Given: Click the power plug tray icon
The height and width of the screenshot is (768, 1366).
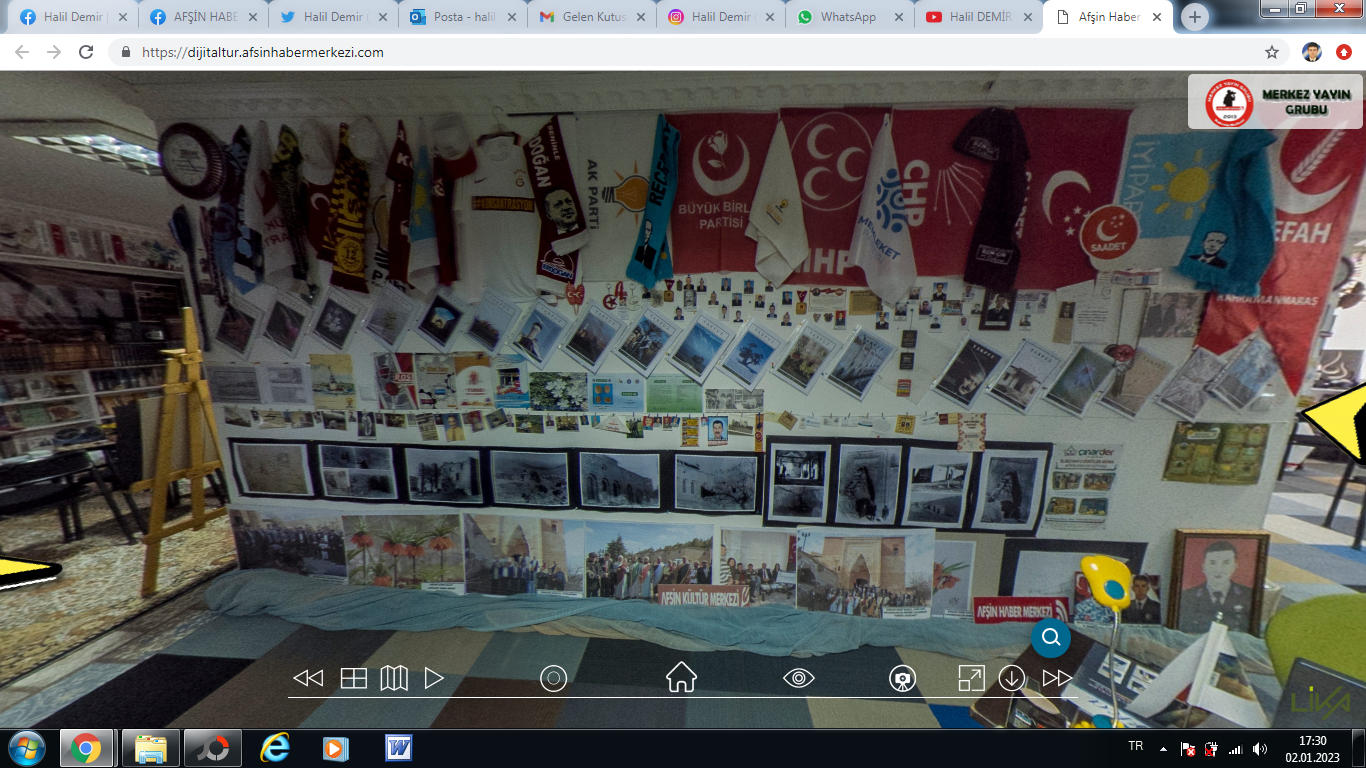Looking at the screenshot, I should point(1211,749).
